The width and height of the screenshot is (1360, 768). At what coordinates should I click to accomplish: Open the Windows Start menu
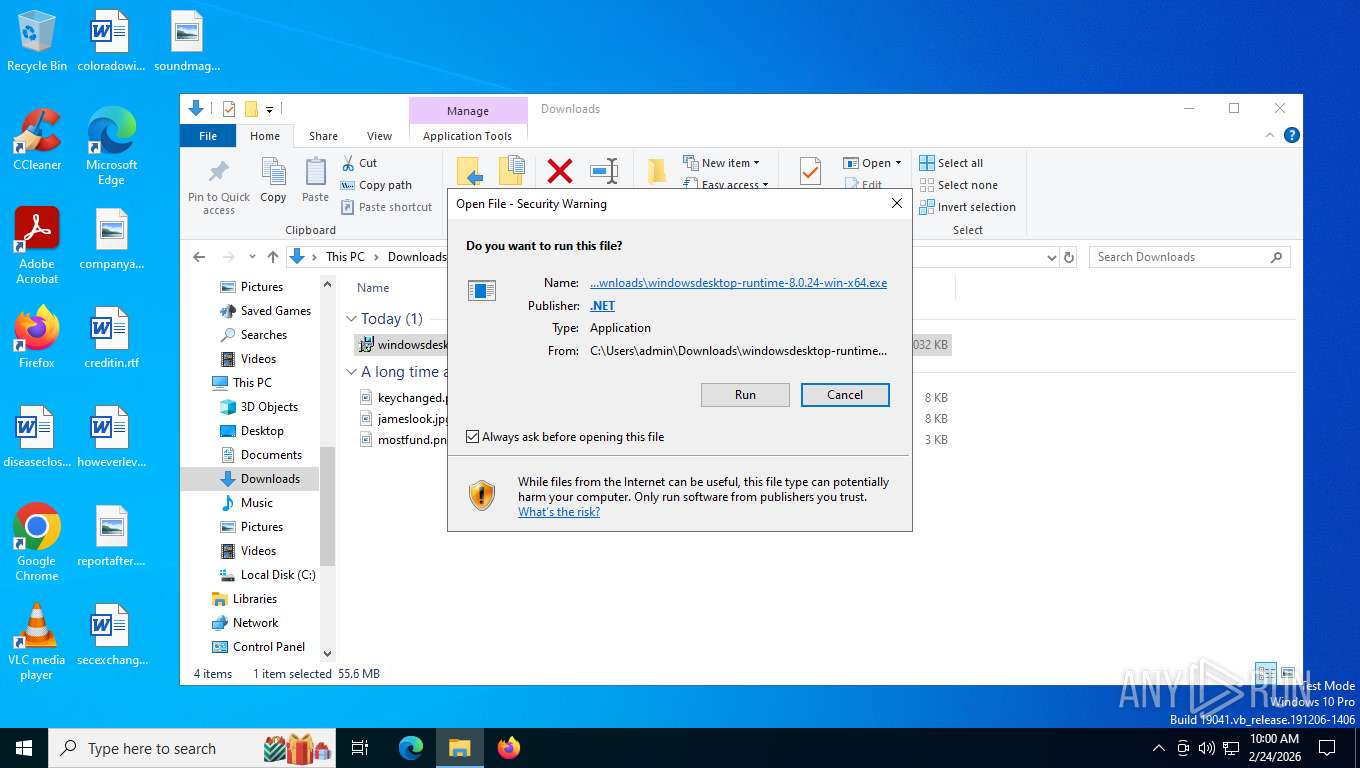(24, 748)
